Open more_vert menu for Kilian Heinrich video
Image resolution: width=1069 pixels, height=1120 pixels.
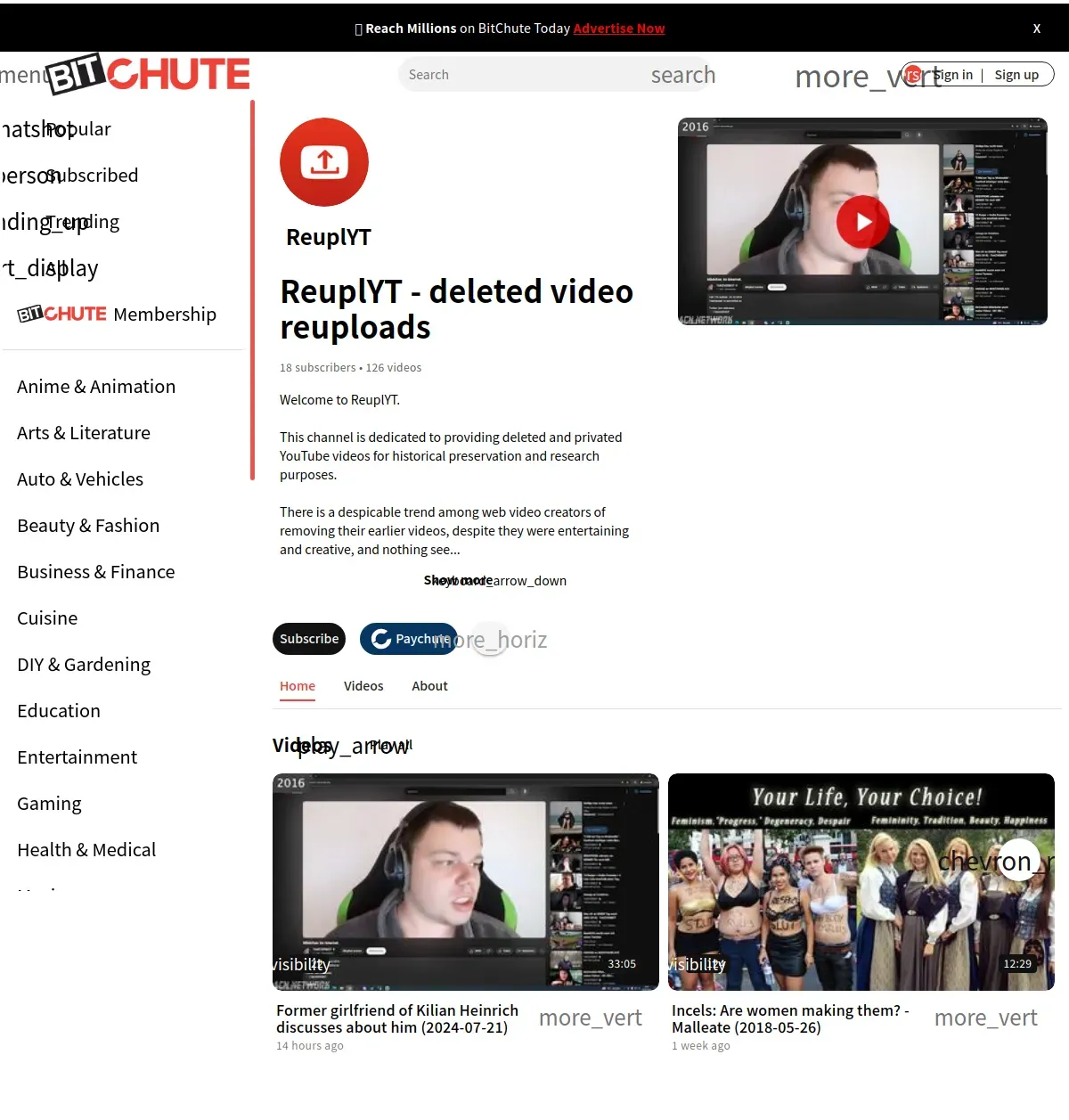(591, 1018)
